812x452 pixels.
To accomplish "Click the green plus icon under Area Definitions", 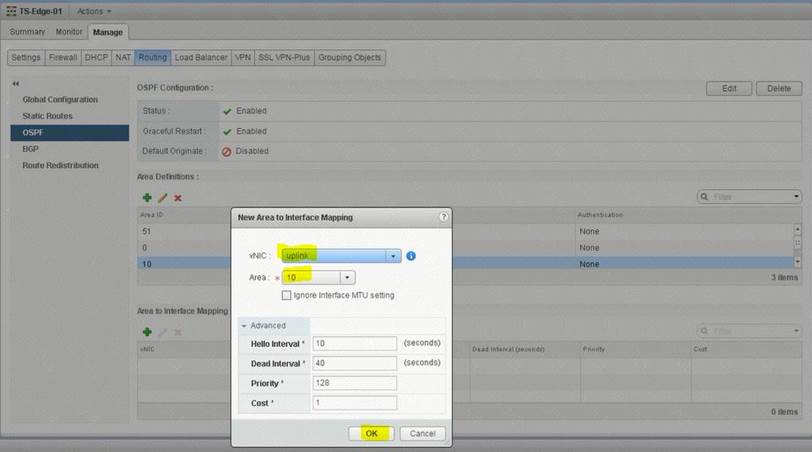I will pyautogui.click(x=147, y=197).
